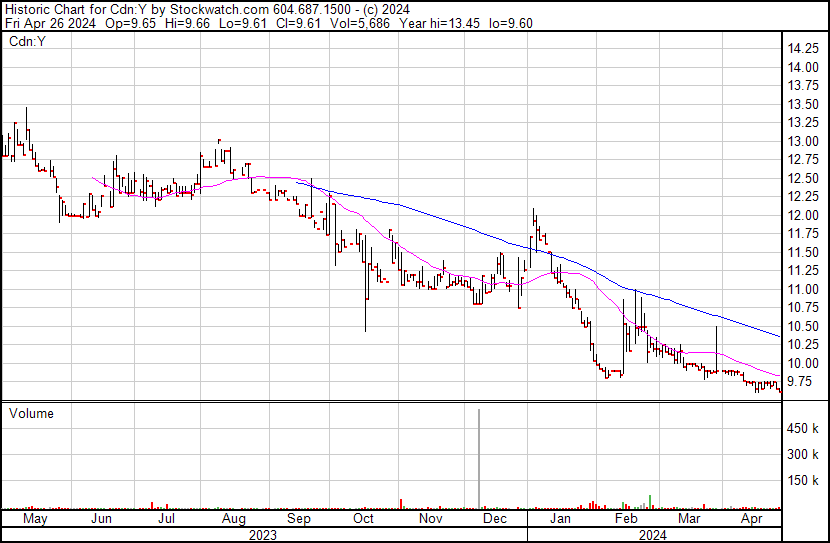The width and height of the screenshot is (830, 543).
Task: Click the May month label
Action: (x=35, y=519)
